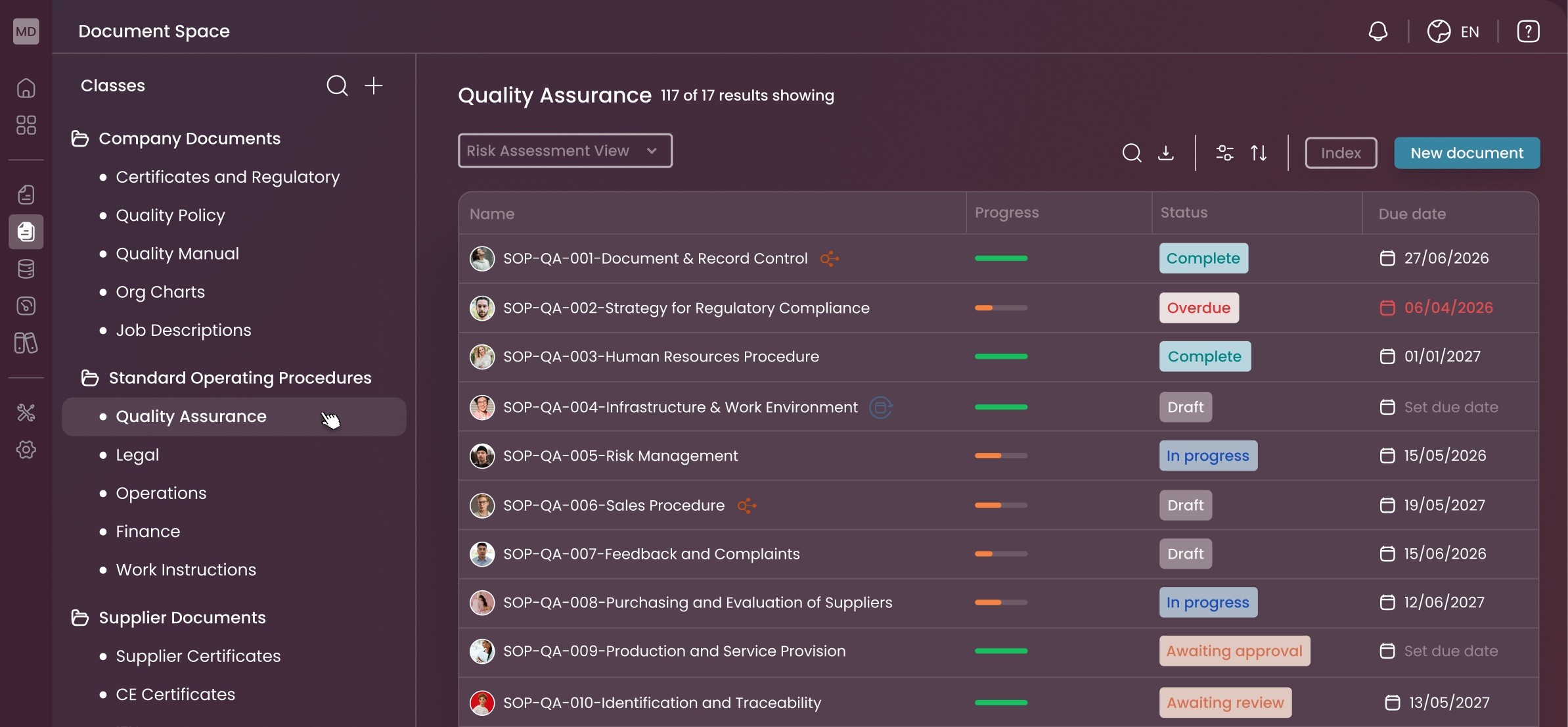Open Quality Manual class
The height and width of the screenshot is (727, 1568).
pos(177,254)
